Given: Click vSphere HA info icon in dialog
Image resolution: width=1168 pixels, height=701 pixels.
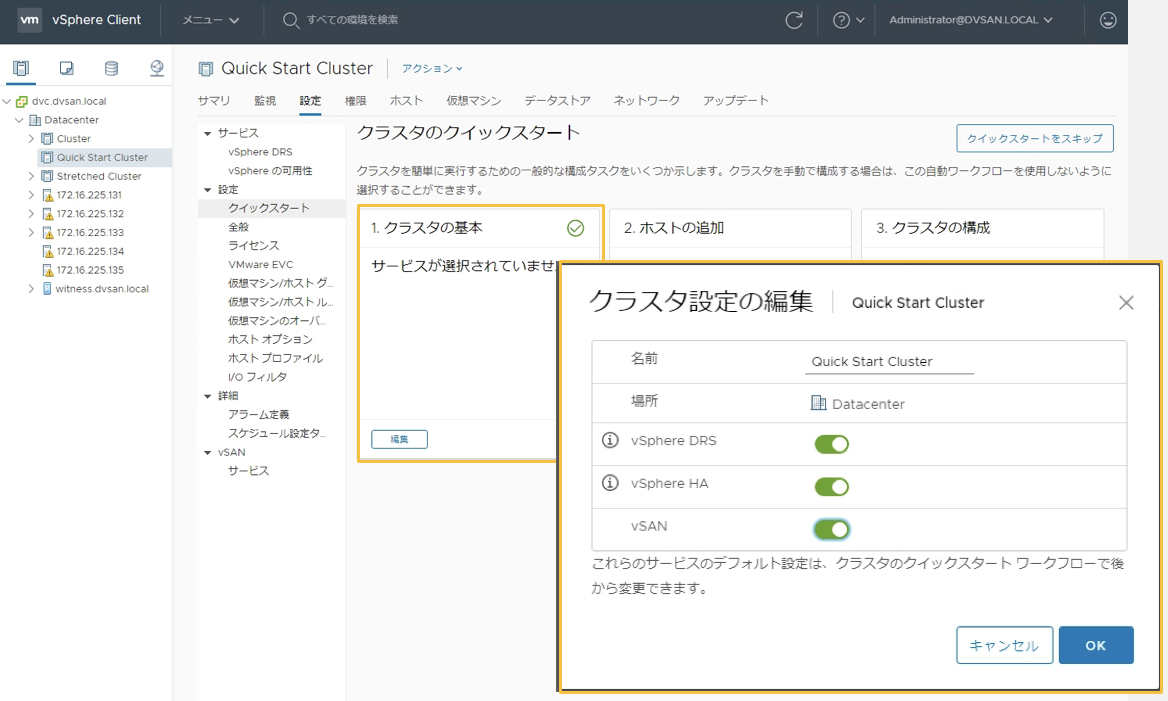Looking at the screenshot, I should [x=610, y=483].
